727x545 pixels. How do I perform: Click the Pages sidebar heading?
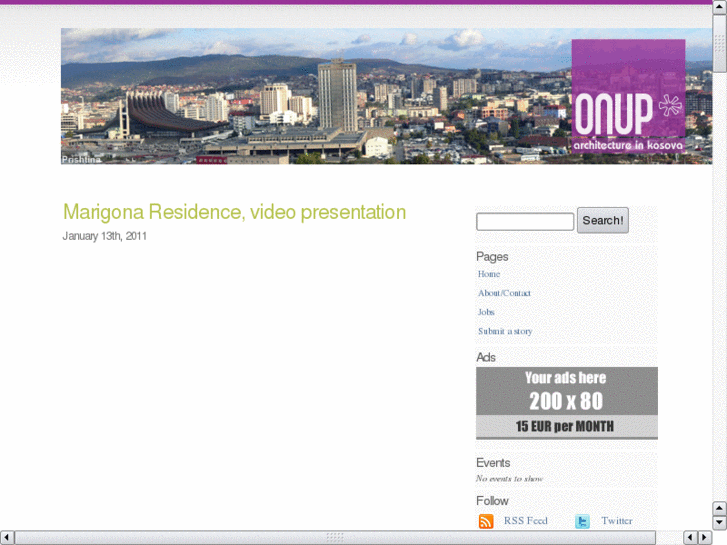(x=492, y=256)
